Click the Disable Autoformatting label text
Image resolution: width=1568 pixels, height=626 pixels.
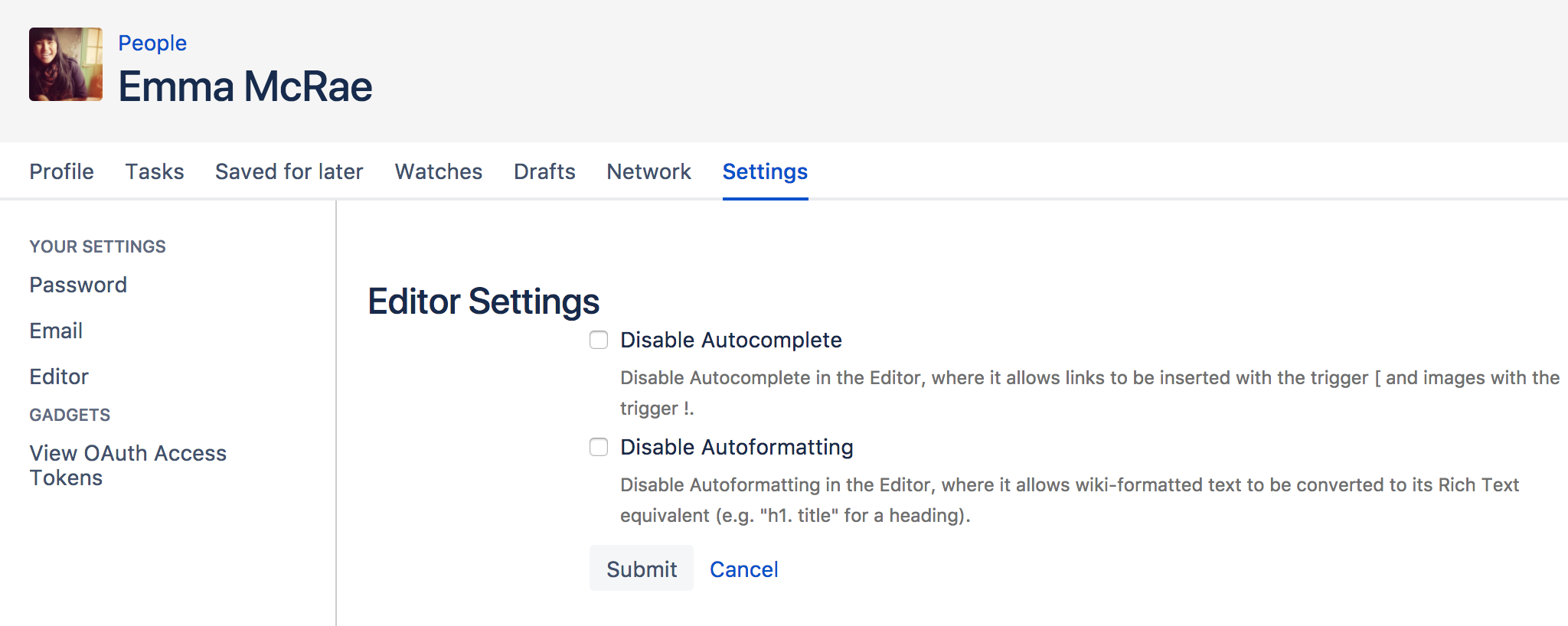click(736, 447)
